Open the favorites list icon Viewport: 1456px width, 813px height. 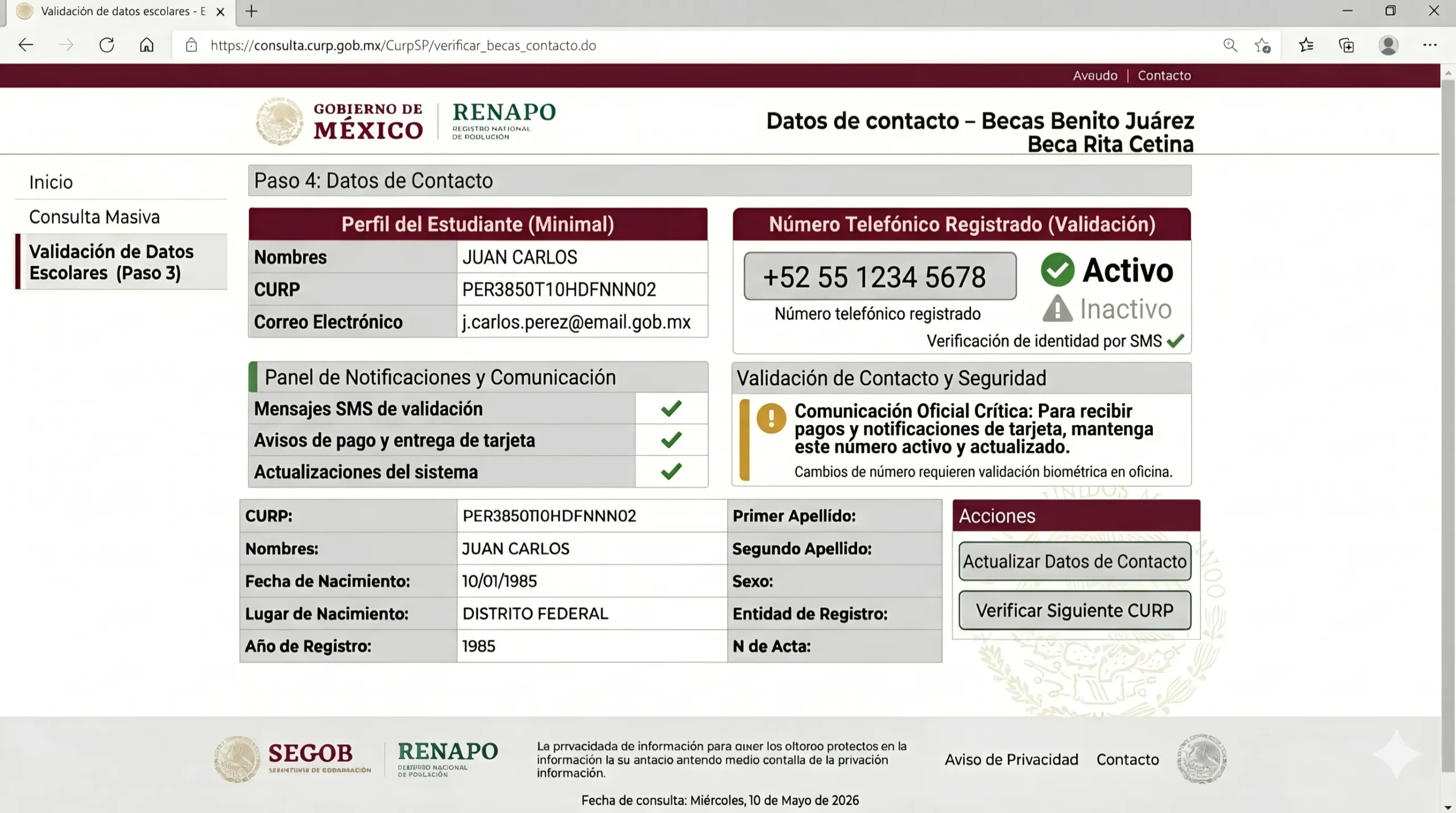pos(1306,45)
